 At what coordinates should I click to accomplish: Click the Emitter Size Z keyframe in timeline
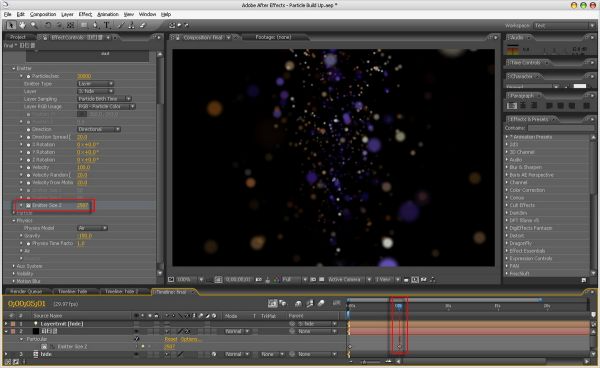click(399, 347)
